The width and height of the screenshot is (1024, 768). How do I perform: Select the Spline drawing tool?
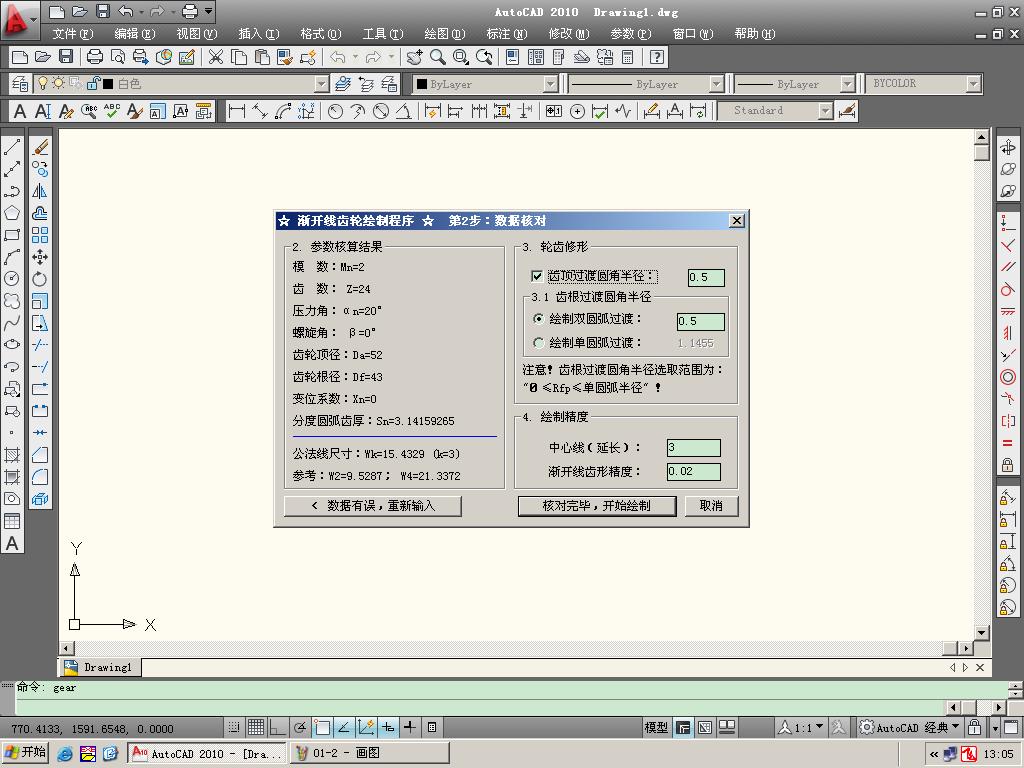tap(12, 323)
